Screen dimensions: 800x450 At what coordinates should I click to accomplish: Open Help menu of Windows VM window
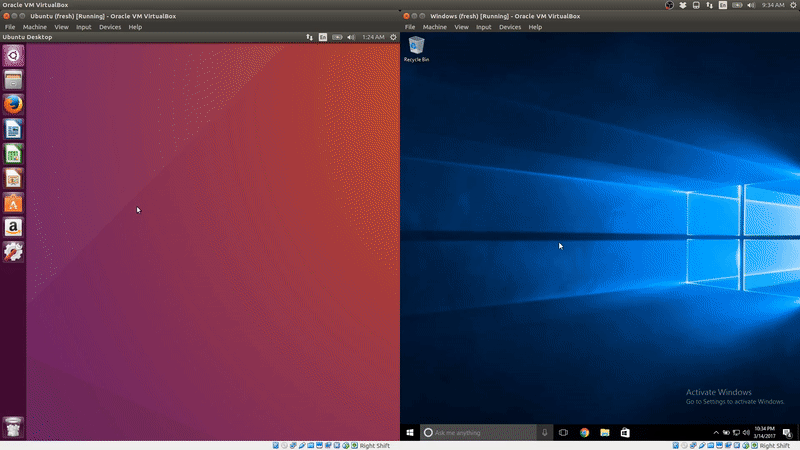pos(535,27)
